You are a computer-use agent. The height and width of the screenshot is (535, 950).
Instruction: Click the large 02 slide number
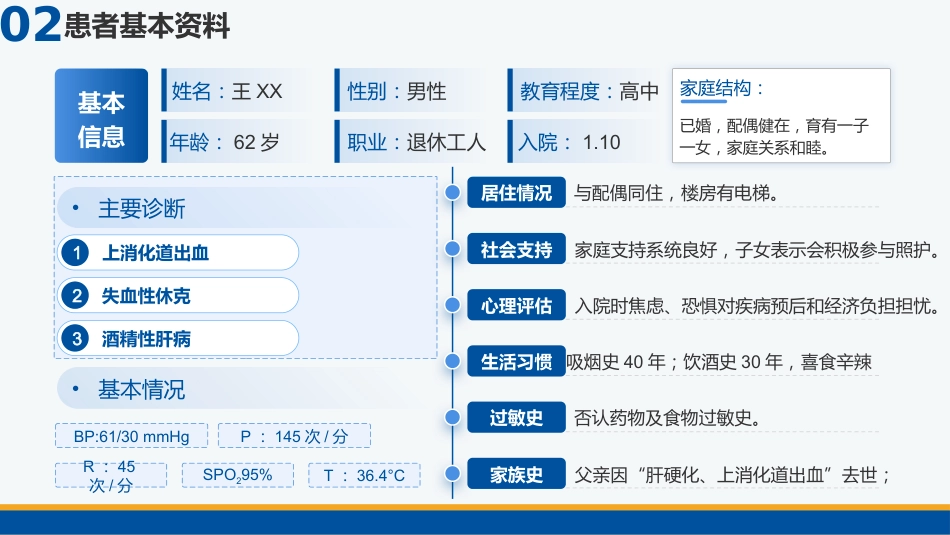click(x=30, y=24)
